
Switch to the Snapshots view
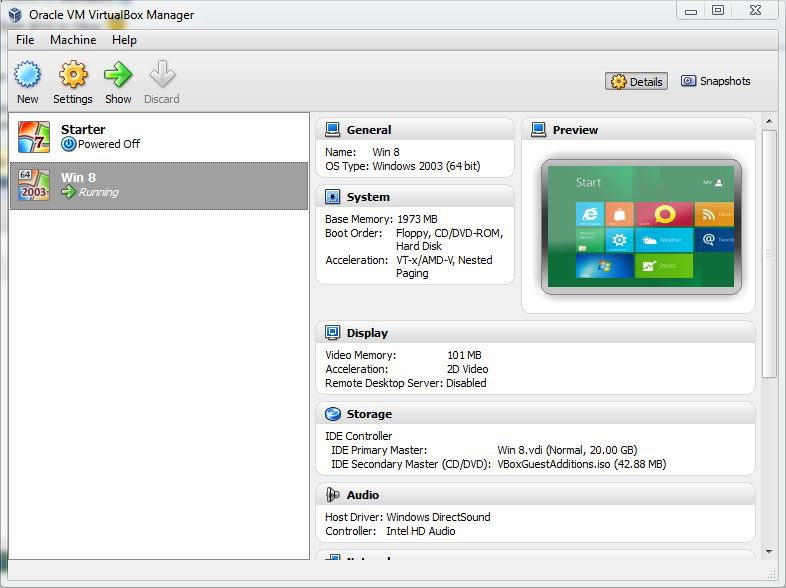[x=716, y=81]
